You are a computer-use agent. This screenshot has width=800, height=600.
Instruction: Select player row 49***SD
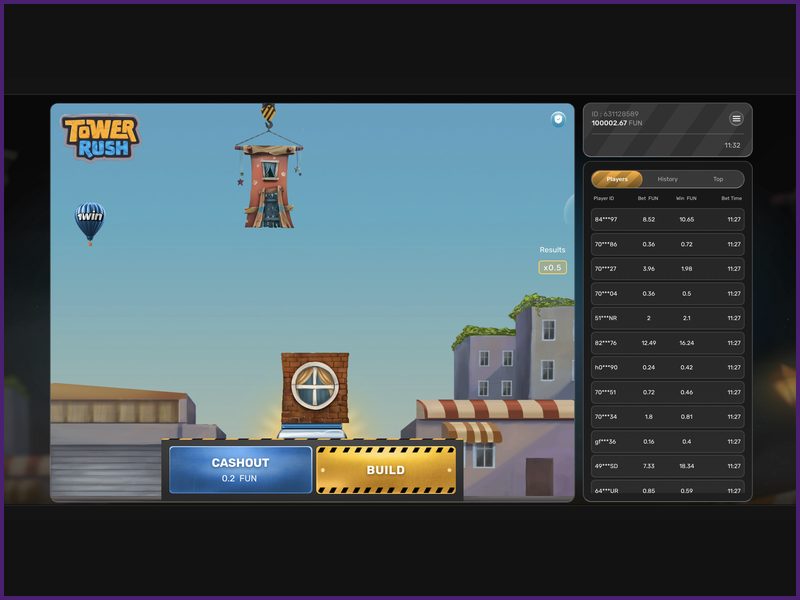click(x=667, y=466)
